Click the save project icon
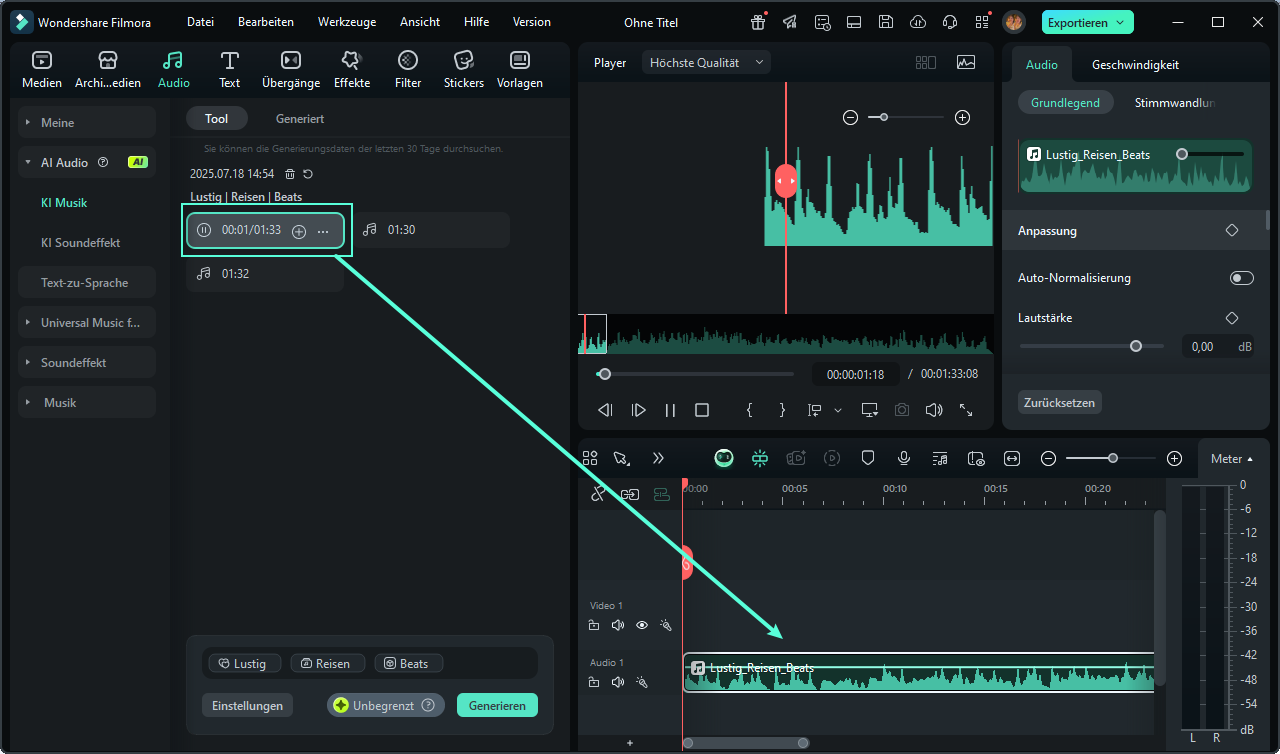Screen dimensions: 1280x754 pyautogui.click(x=886, y=22)
